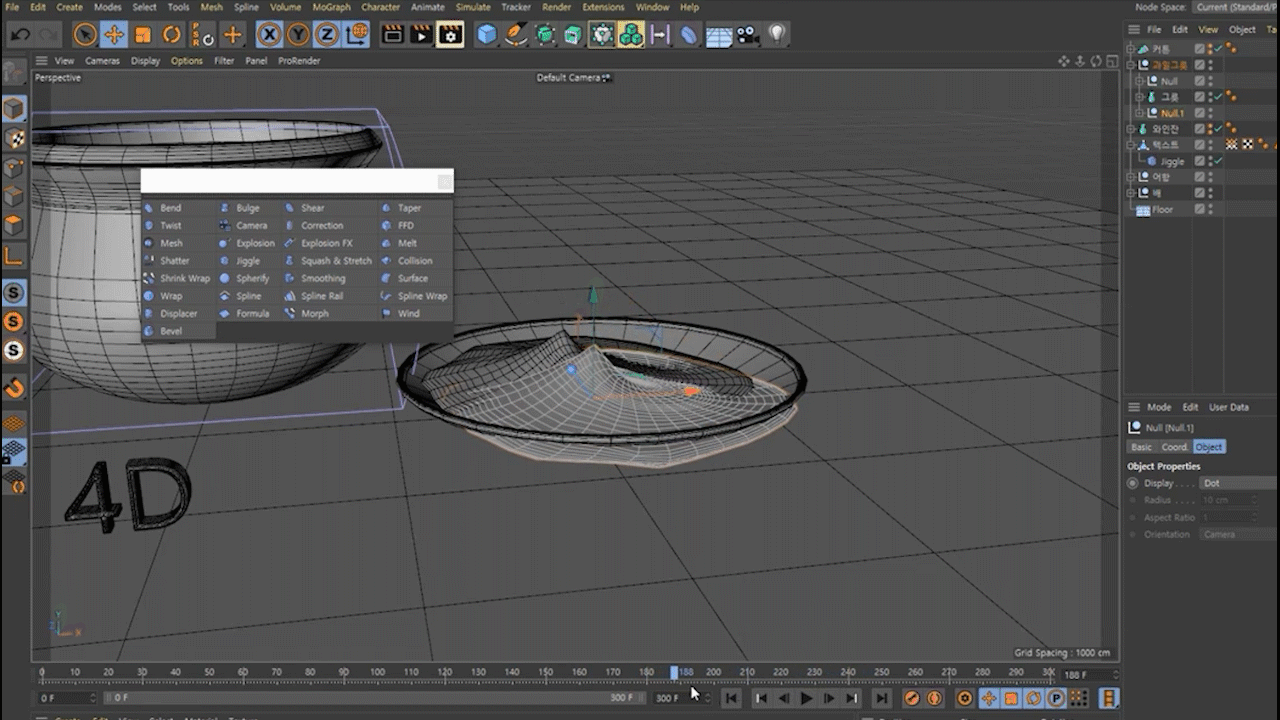Click the blue Deformer icon in the toolbar
This screenshot has width=1280, height=720.
click(x=689, y=35)
